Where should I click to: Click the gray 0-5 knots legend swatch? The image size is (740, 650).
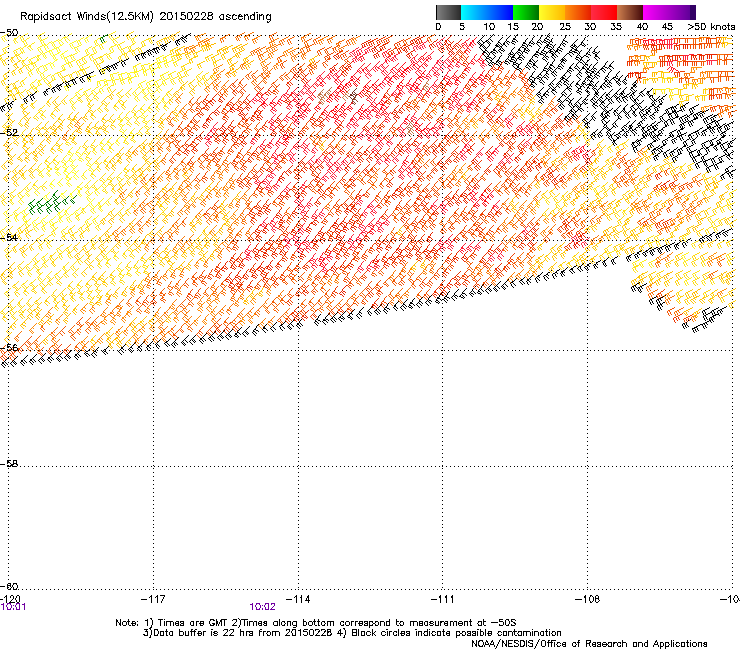(448, 12)
